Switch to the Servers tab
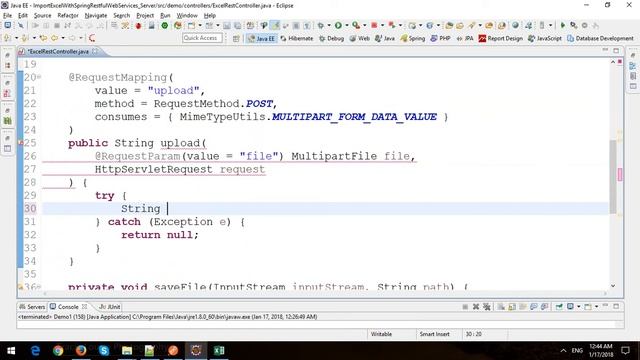 point(32,307)
